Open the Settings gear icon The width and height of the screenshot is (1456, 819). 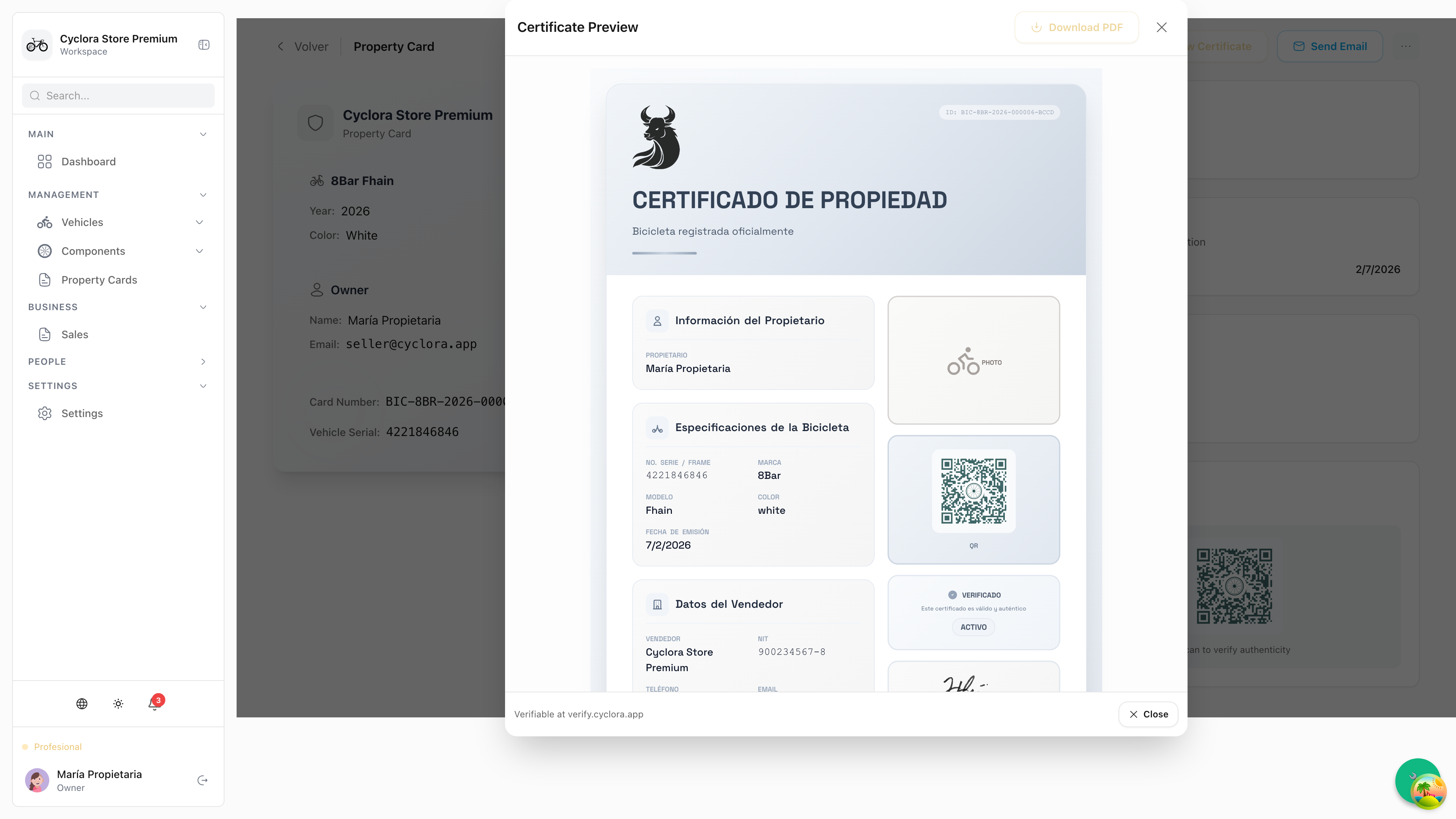click(x=45, y=413)
